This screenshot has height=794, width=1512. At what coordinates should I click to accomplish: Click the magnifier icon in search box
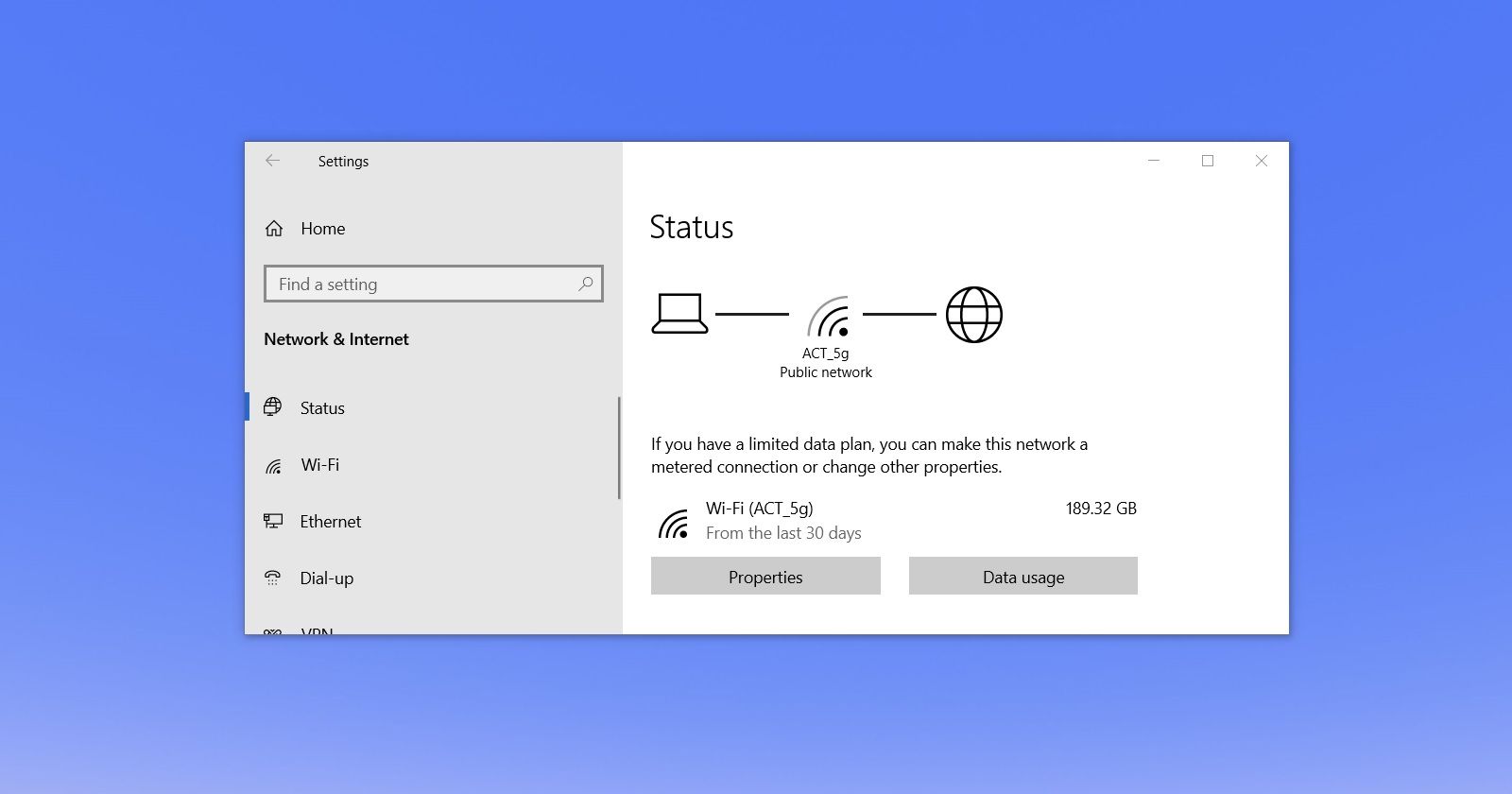point(585,284)
